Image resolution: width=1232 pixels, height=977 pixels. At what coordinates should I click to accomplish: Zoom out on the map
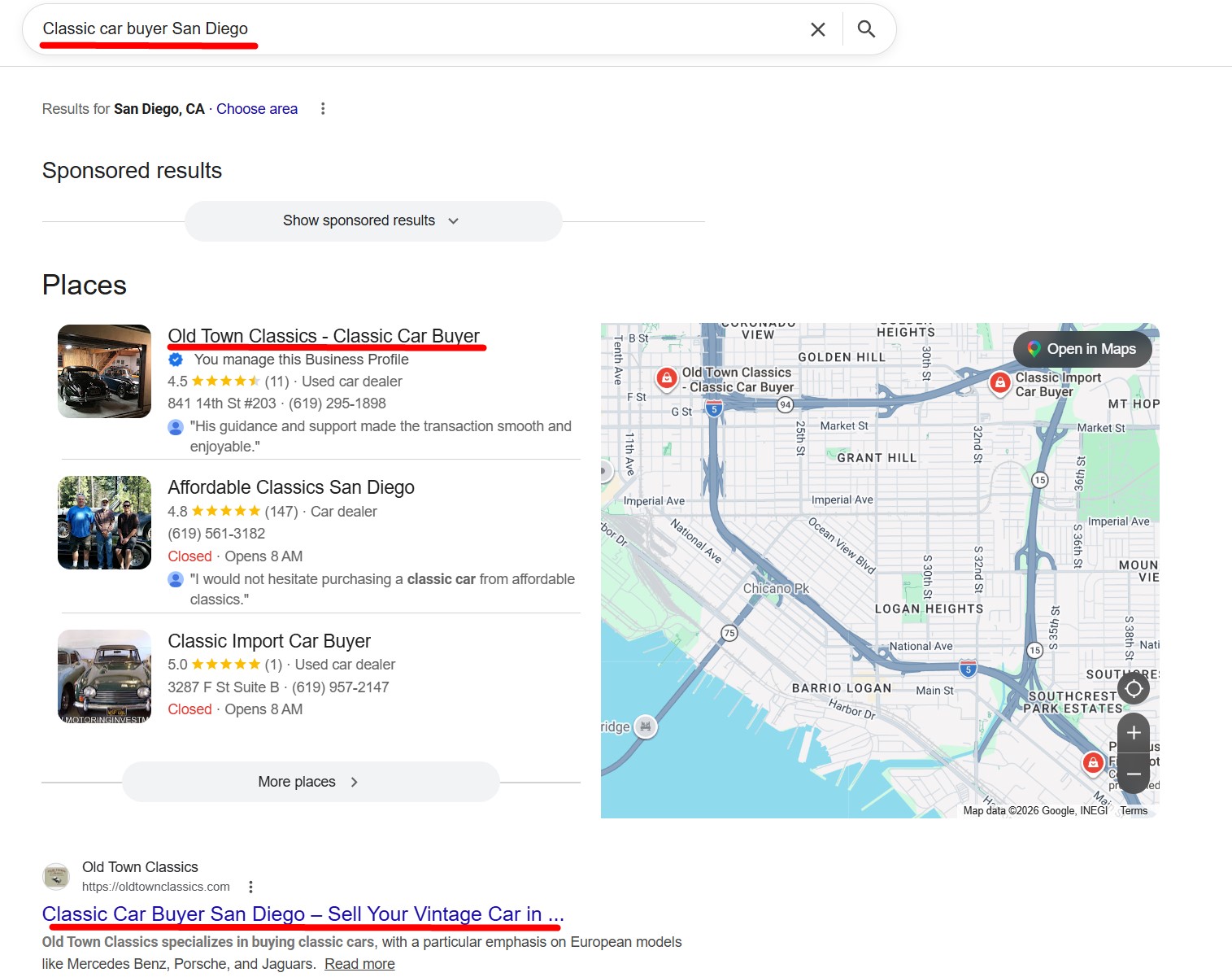pos(1133,774)
